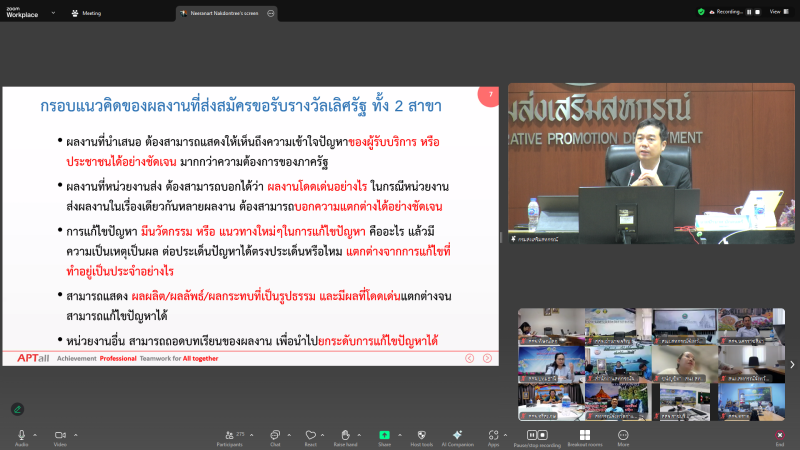Viewport: 800px width, 450px height.
Task: Expand the arrow beside Participants
Action: [253, 435]
